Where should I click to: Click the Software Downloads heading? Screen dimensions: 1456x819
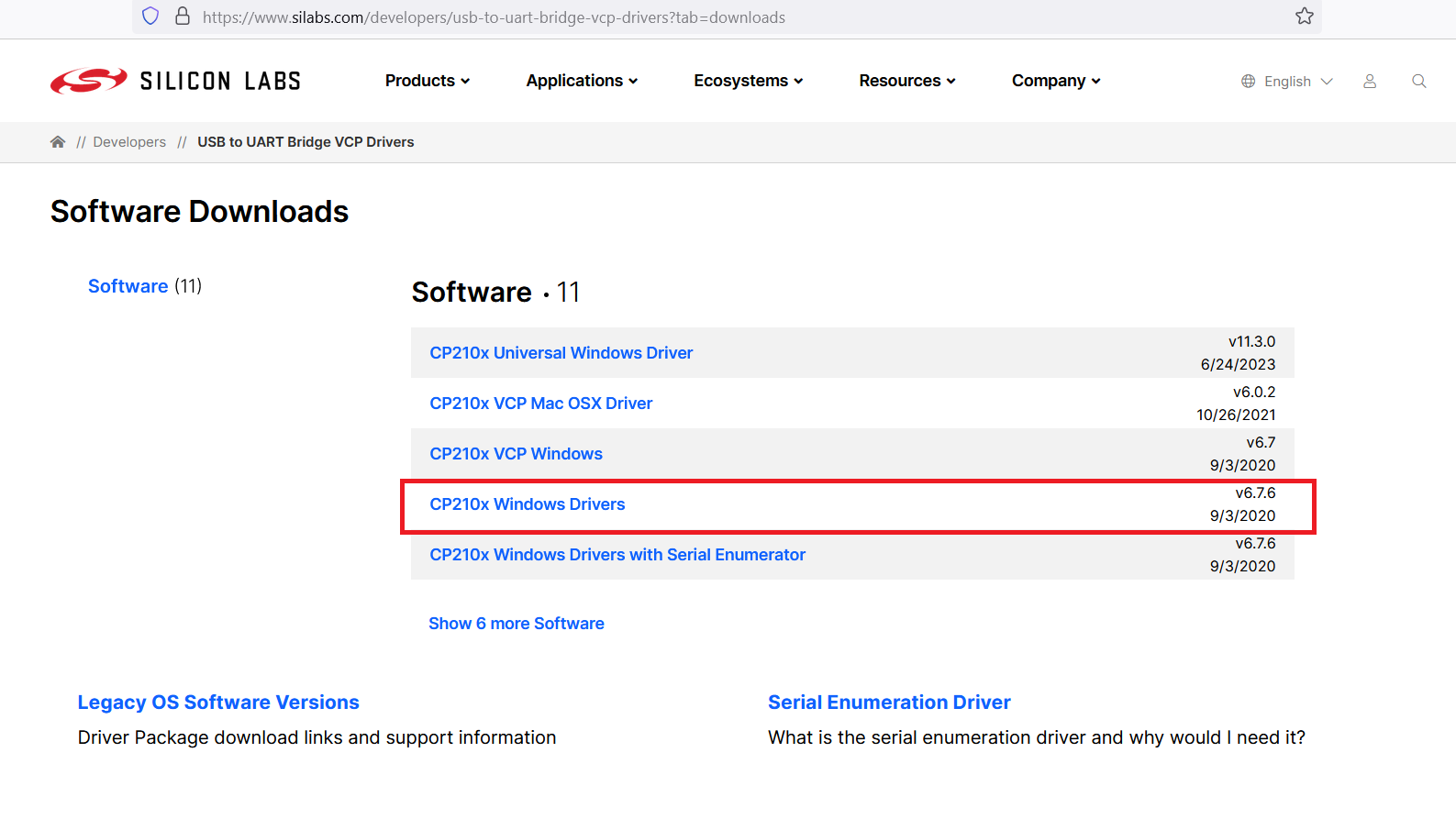pos(200,212)
